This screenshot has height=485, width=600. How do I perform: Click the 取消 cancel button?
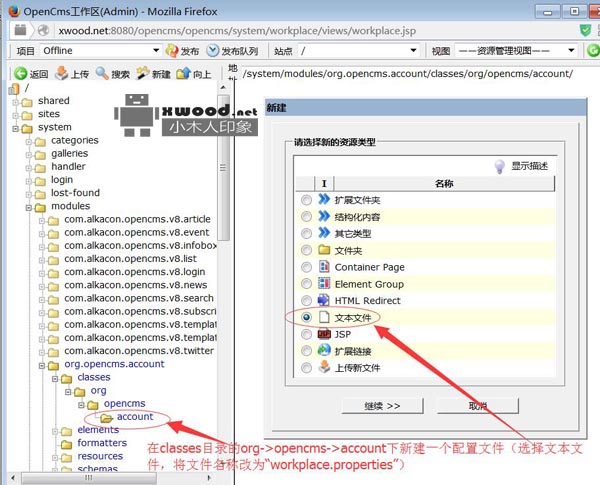[478, 406]
